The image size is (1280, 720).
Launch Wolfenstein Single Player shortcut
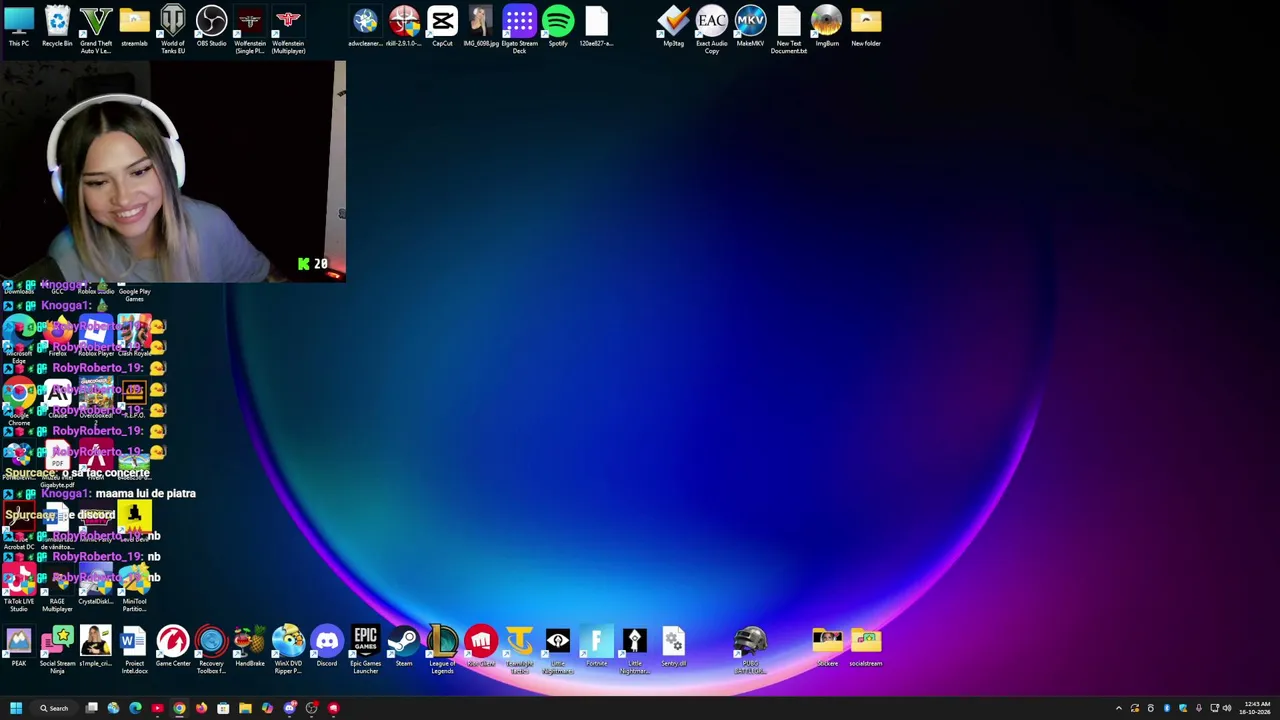(250, 30)
